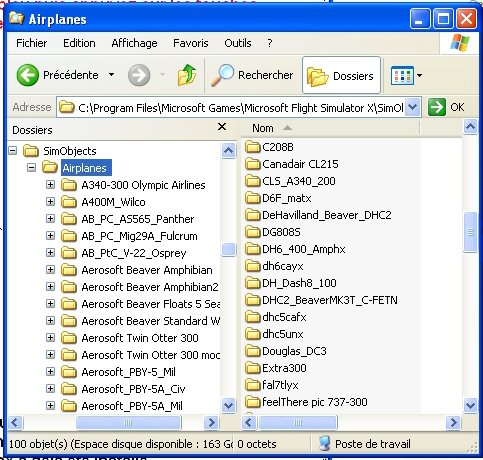Open the Favoris menu
Screen dimensions: 483x460
(191, 43)
